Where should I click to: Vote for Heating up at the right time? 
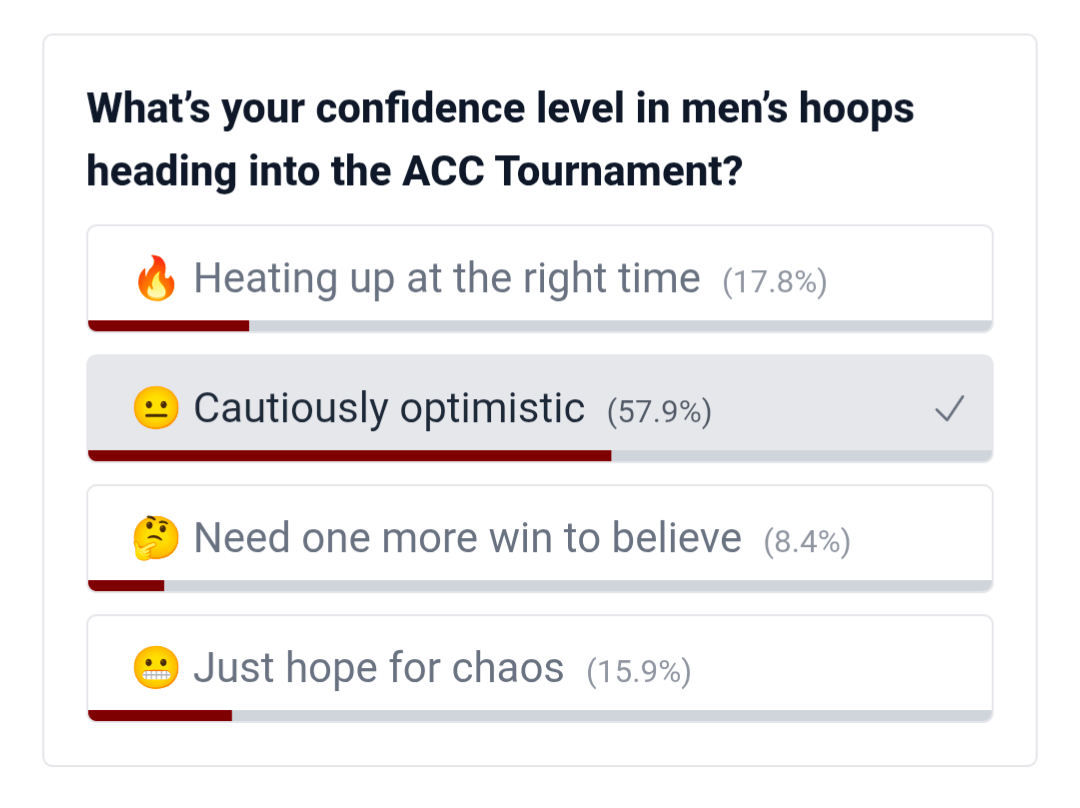tap(446, 278)
